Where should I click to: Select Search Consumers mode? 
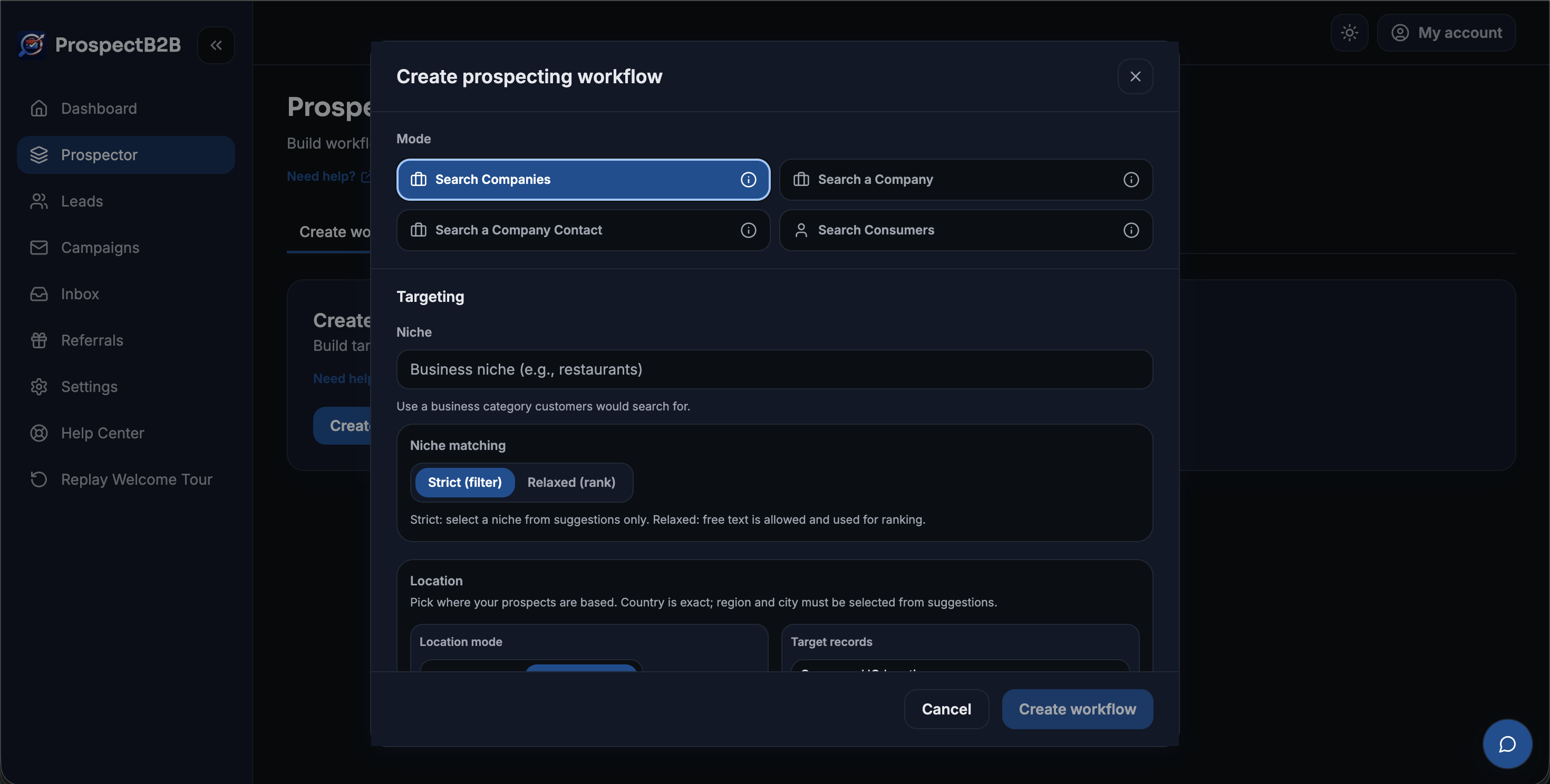966,230
